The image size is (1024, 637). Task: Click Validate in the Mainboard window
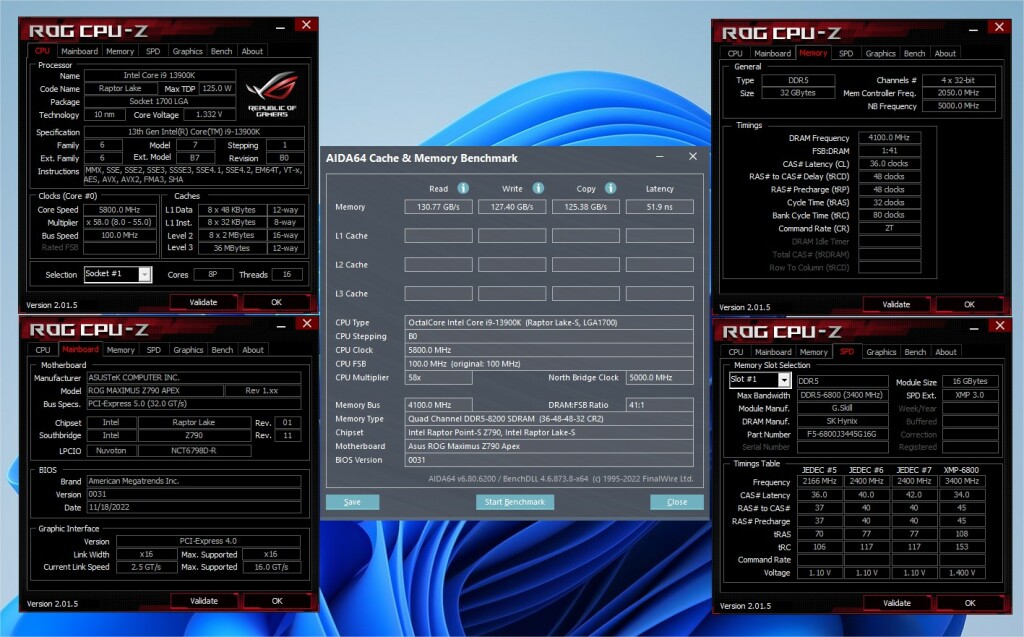(204, 600)
